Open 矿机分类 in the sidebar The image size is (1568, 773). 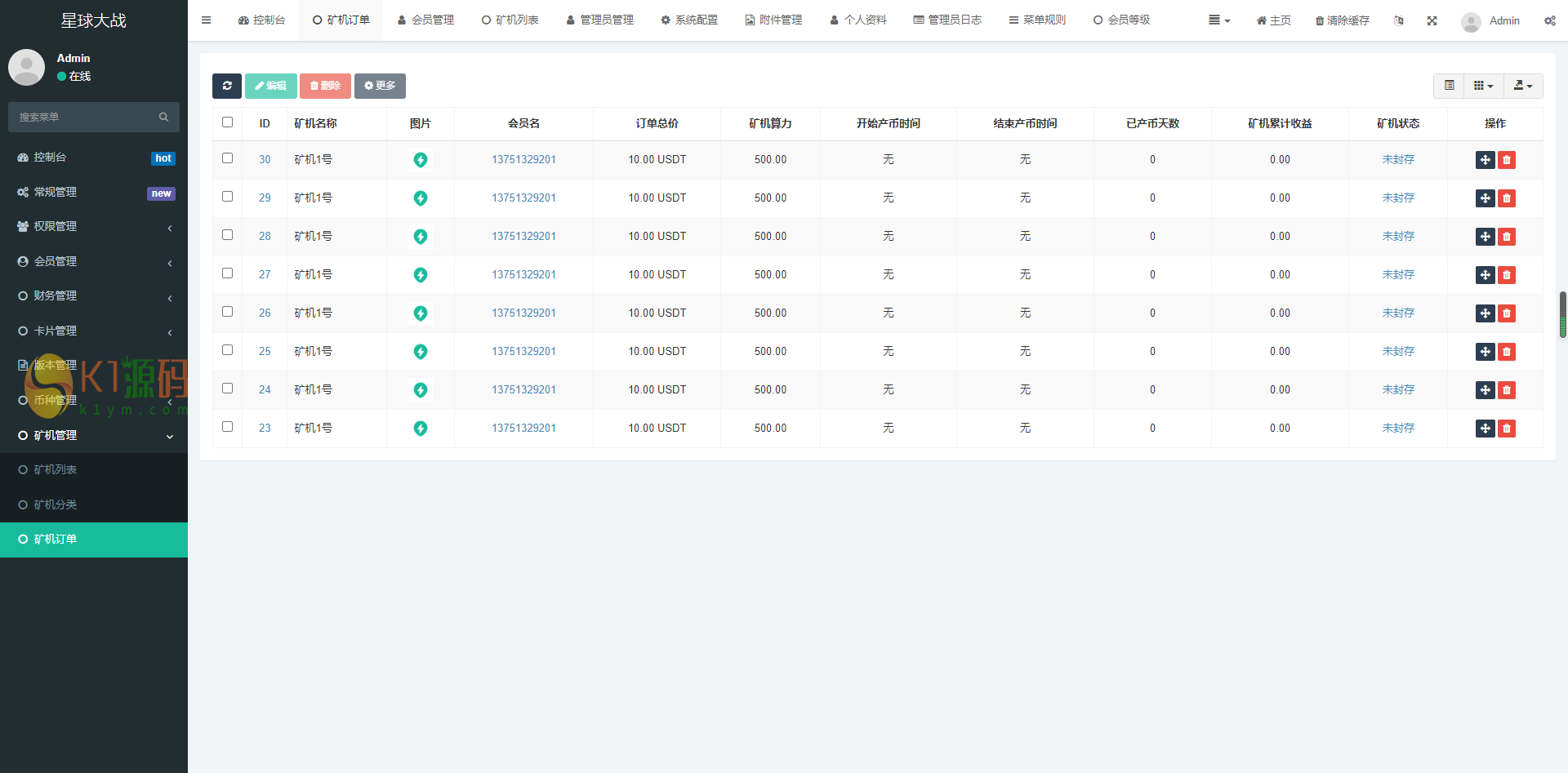coord(56,504)
